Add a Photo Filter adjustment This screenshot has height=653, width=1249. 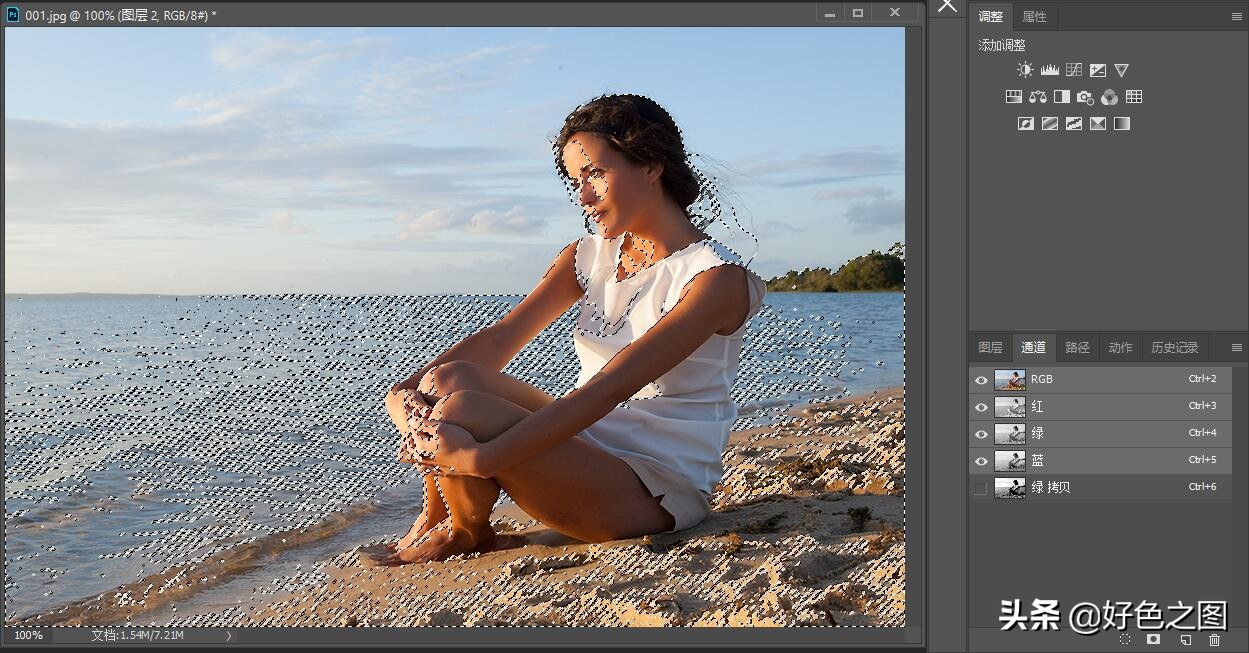pyautogui.click(x=1085, y=97)
